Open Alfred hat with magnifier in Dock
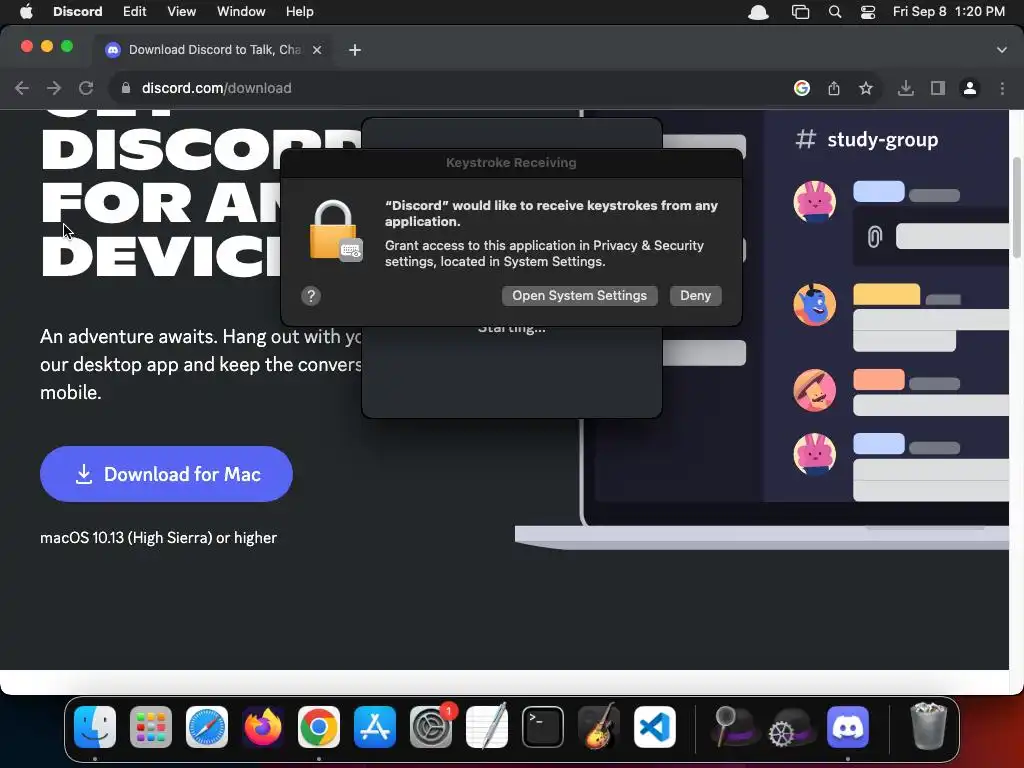Viewport: 1024px width, 768px height. 735,727
